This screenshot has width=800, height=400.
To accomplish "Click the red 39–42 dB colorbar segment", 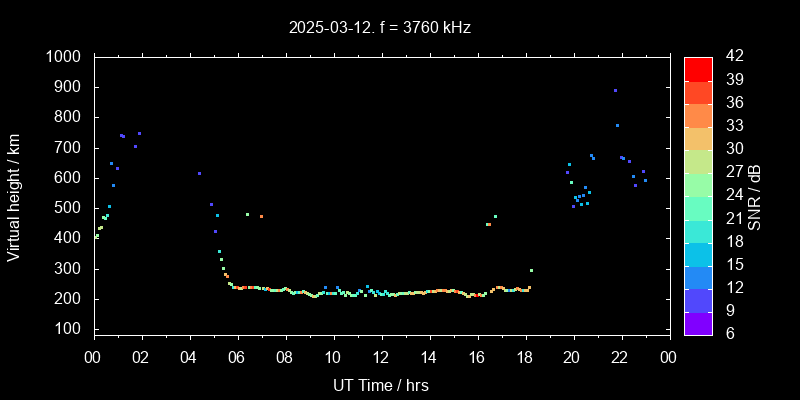I will coord(698,68).
